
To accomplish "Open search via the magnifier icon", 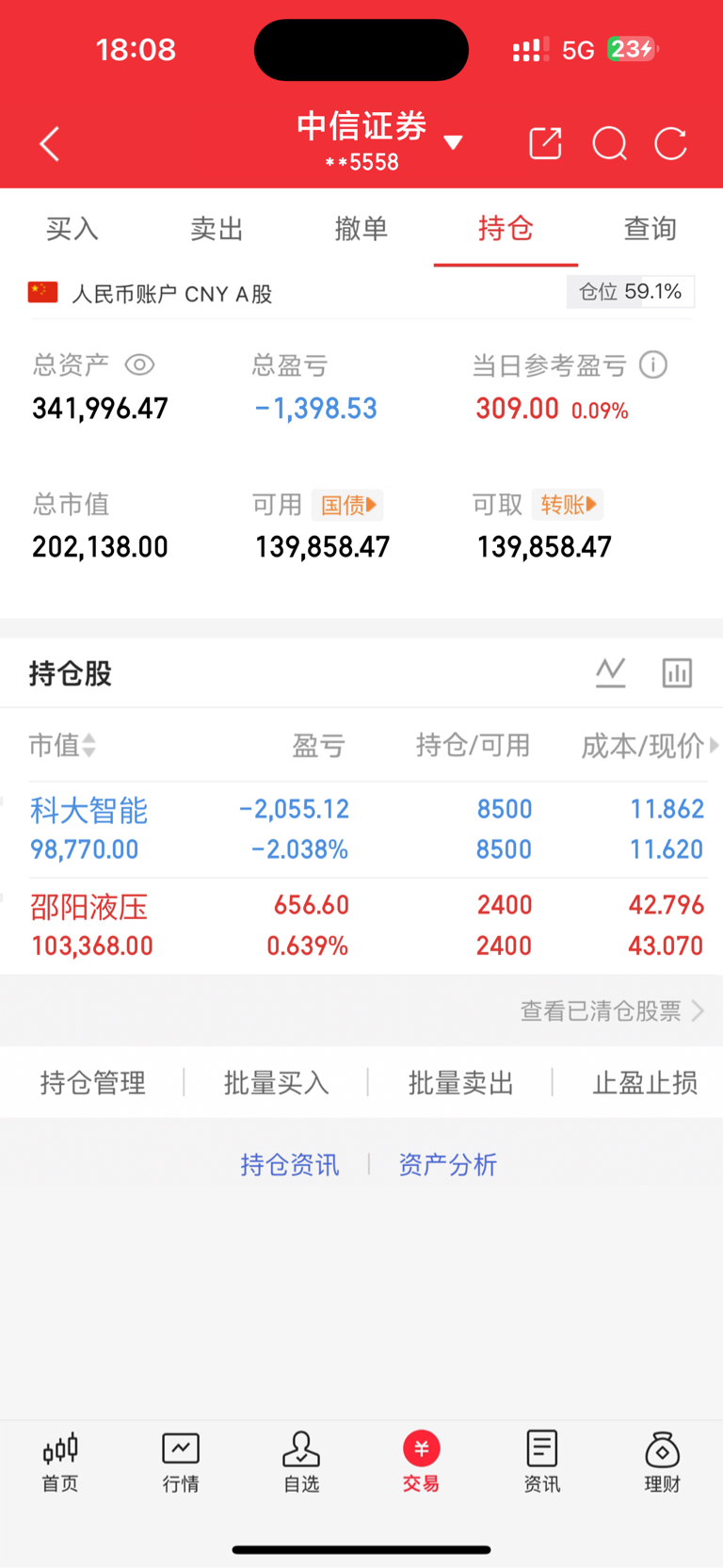I will [609, 144].
